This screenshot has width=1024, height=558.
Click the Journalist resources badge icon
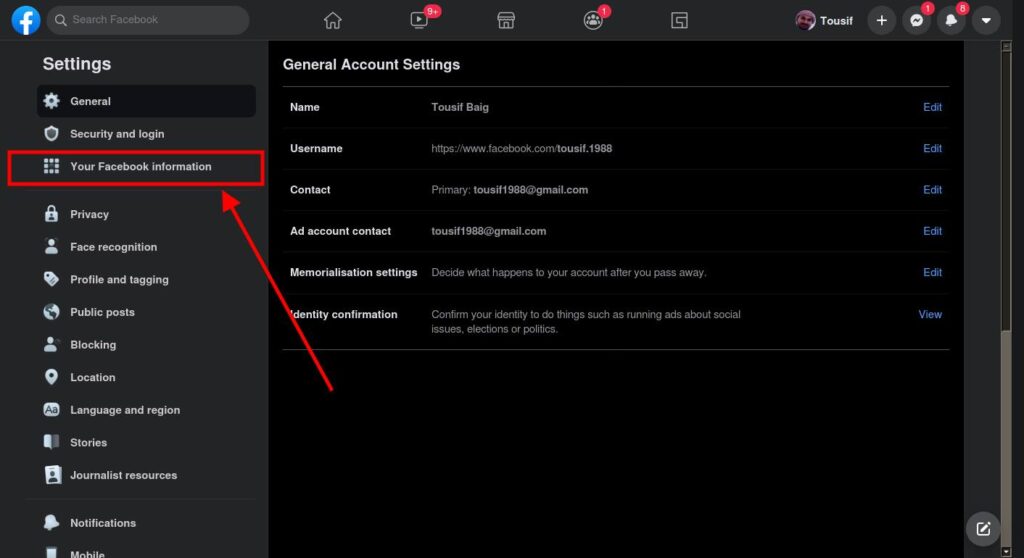pos(52,475)
